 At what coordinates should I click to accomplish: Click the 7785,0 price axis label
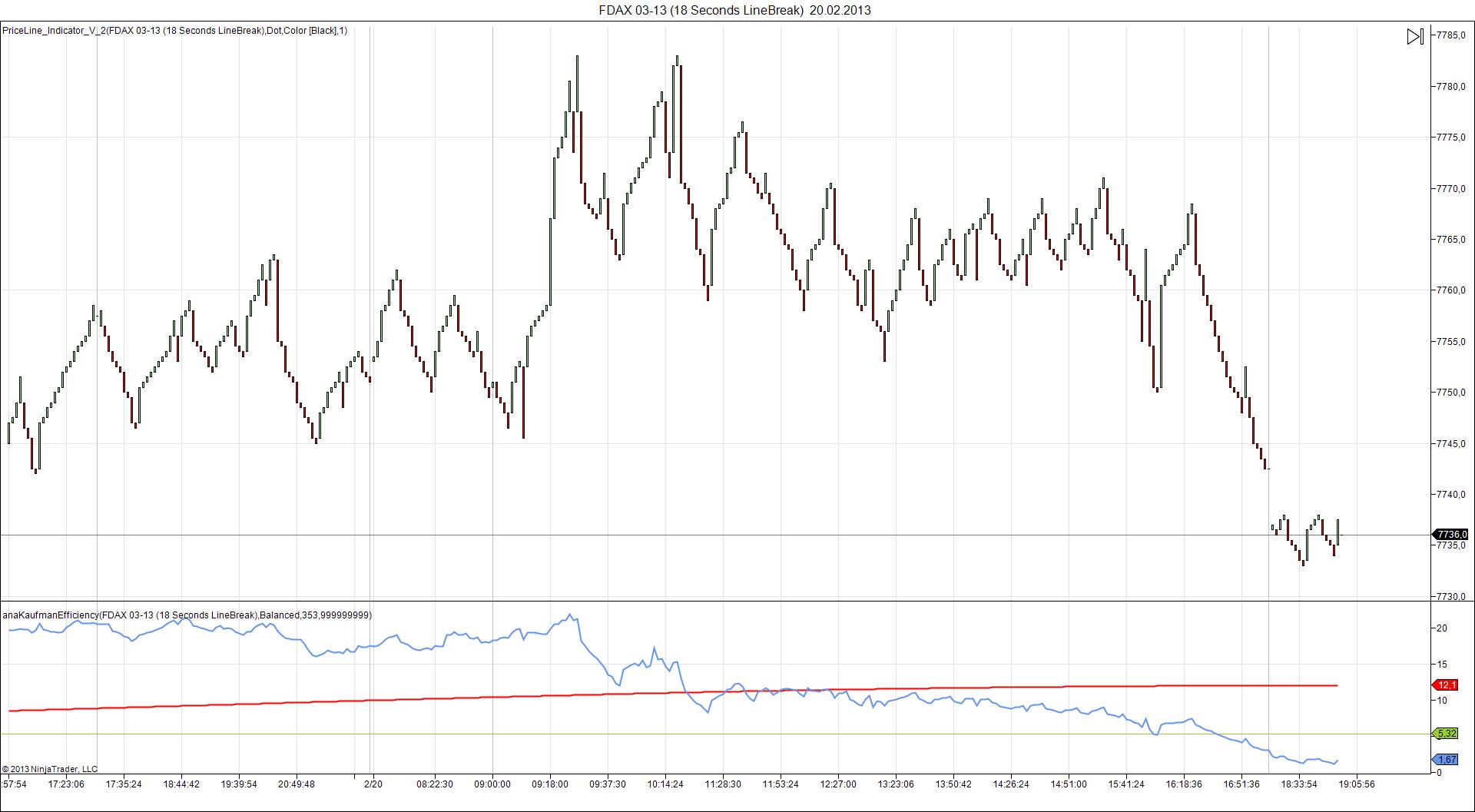[1452, 35]
